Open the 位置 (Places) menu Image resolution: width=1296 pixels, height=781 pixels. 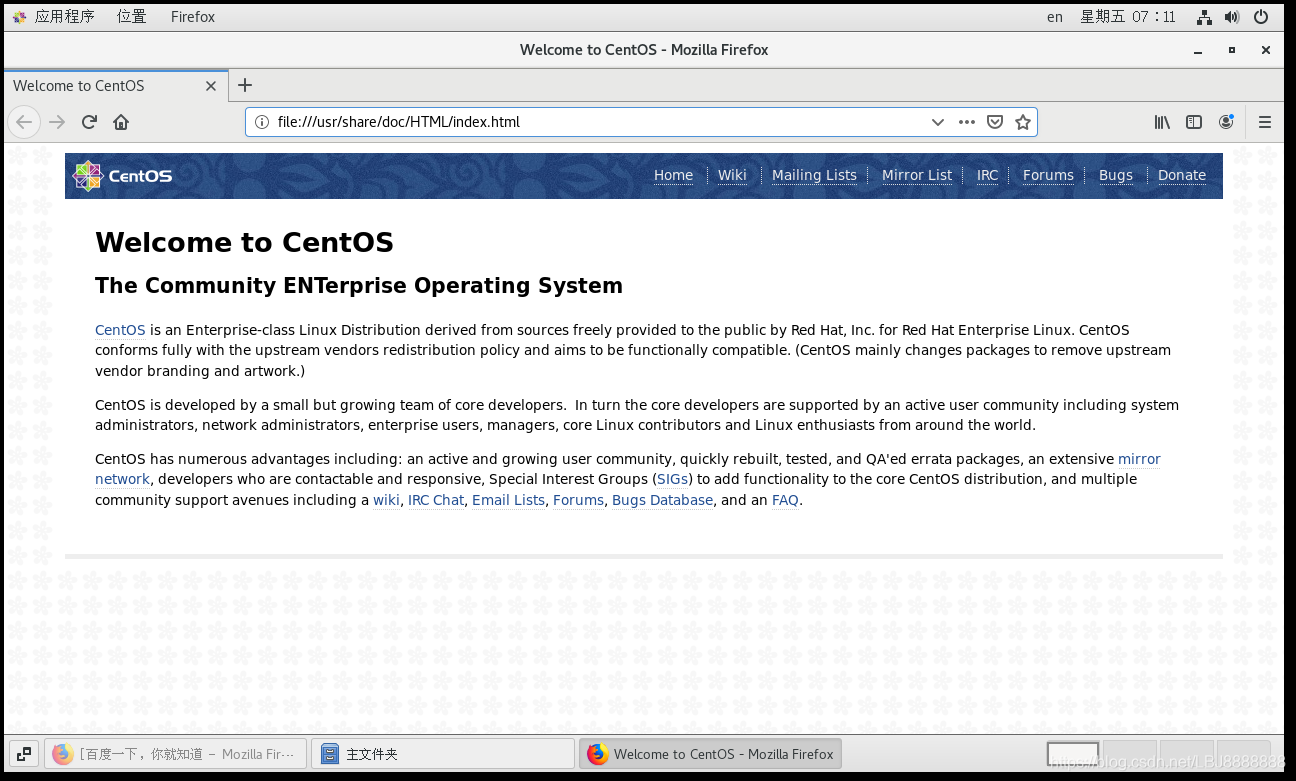point(131,16)
